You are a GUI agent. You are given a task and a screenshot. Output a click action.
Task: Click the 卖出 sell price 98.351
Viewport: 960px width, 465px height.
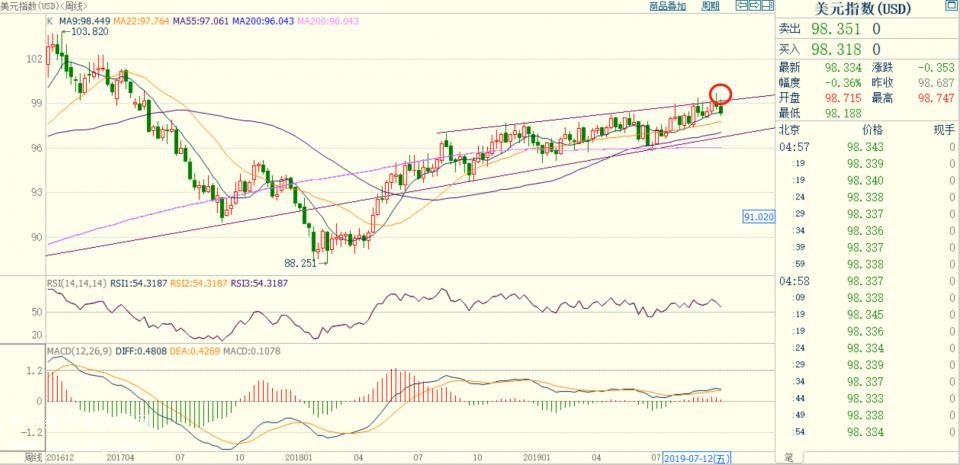[x=834, y=30]
